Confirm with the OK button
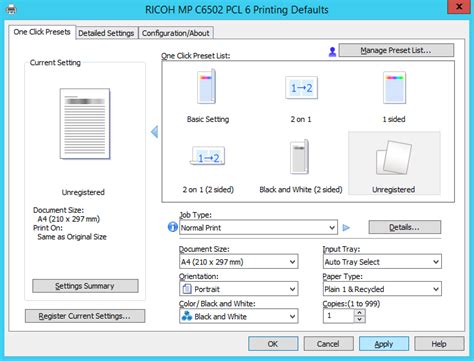Image resolution: width=474 pixels, height=361 pixels. click(x=273, y=344)
